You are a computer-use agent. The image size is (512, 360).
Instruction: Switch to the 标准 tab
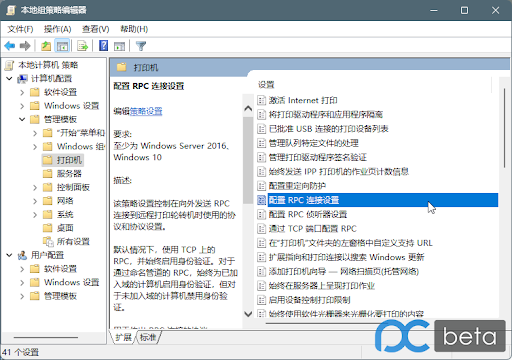click(x=148, y=337)
